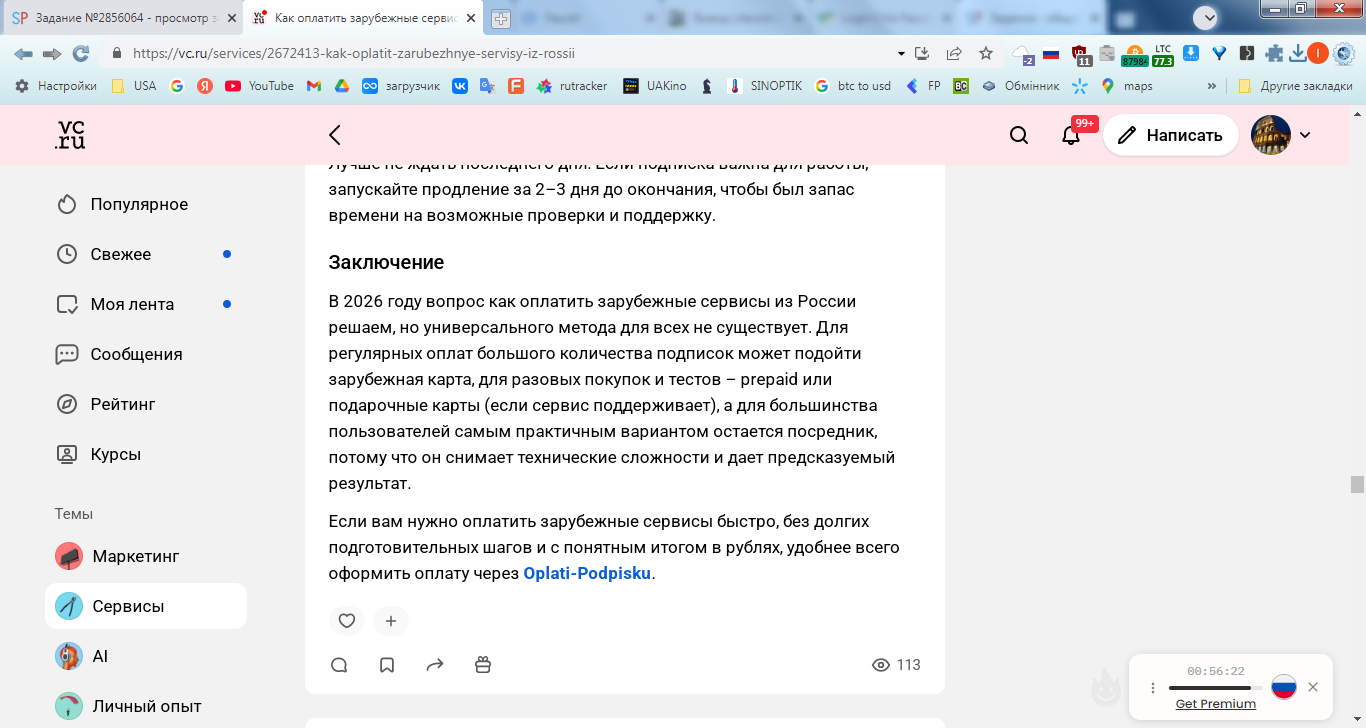
Task: Click the vc.ru logo
Action: point(70,135)
